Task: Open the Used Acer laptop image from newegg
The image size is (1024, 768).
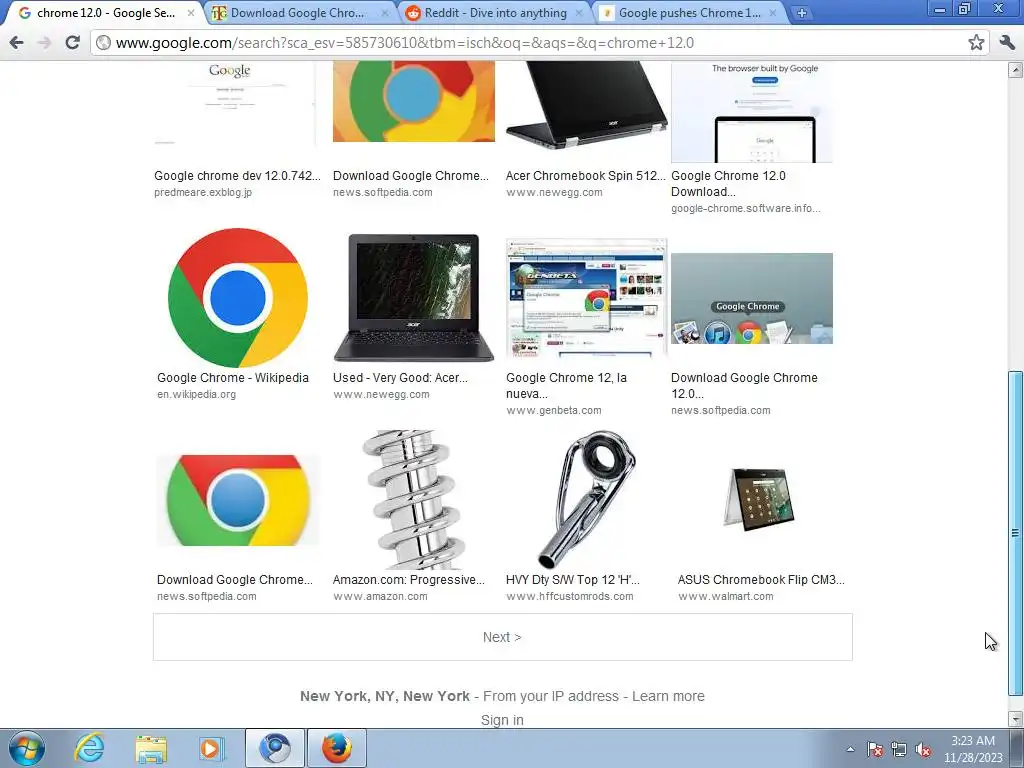Action: 414,298
